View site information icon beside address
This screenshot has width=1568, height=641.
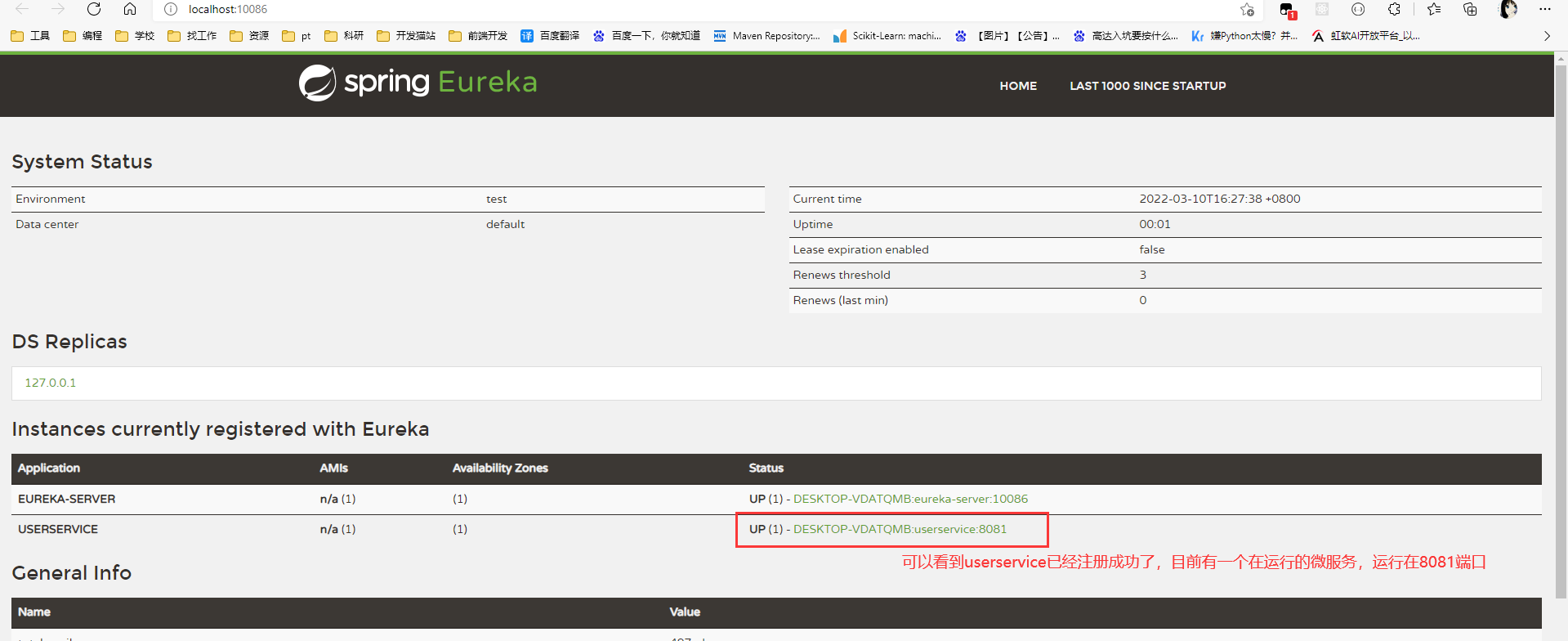pos(171,9)
